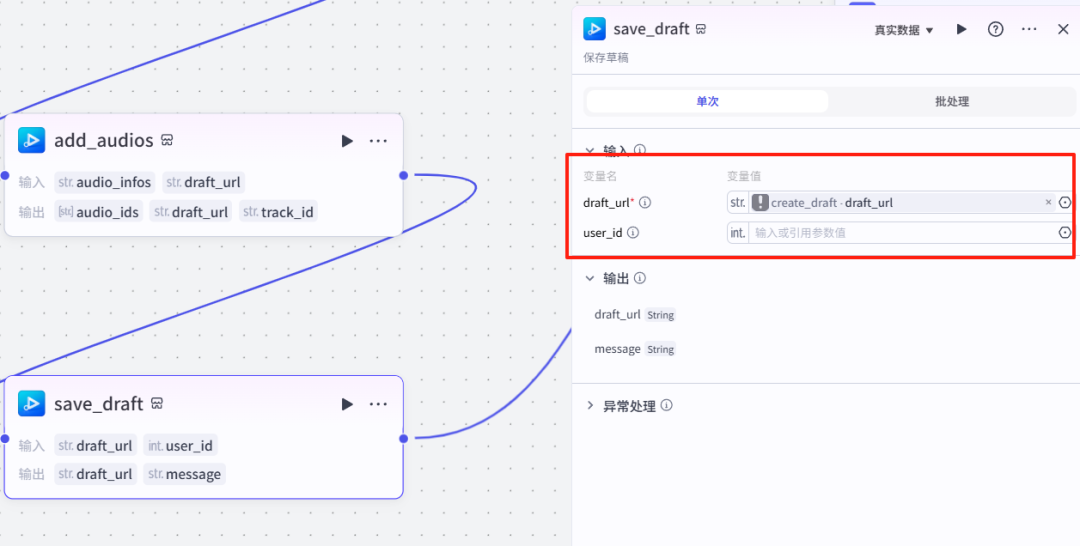Click message output tag in save_draft node
This screenshot has height=546, width=1080.
point(185,474)
